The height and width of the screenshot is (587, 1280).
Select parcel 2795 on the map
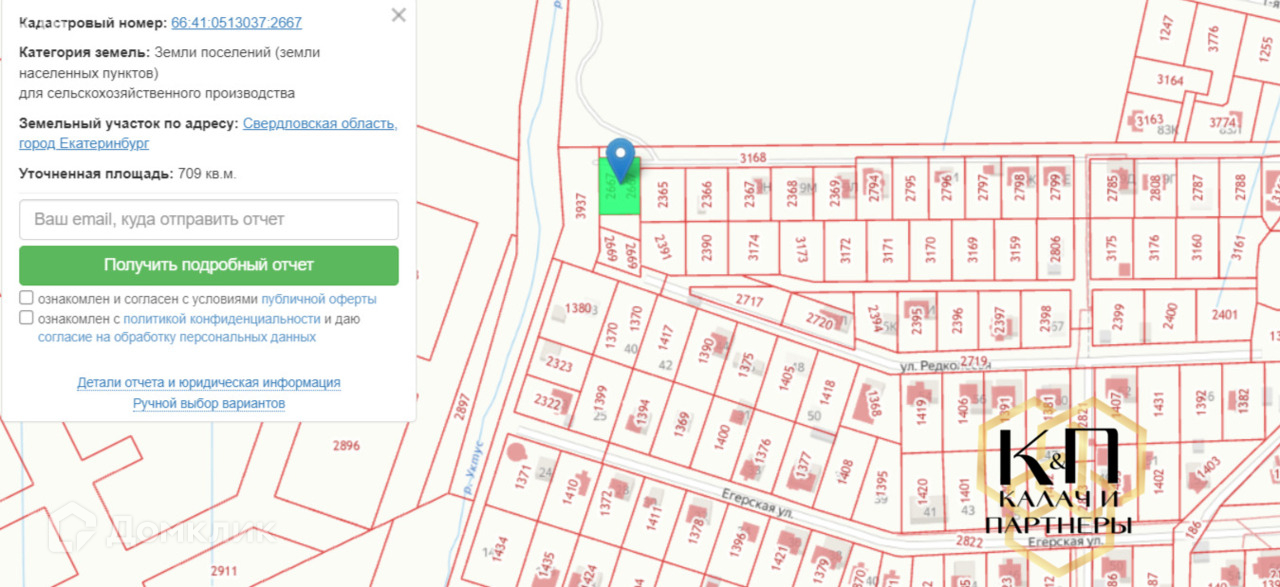coord(910,188)
